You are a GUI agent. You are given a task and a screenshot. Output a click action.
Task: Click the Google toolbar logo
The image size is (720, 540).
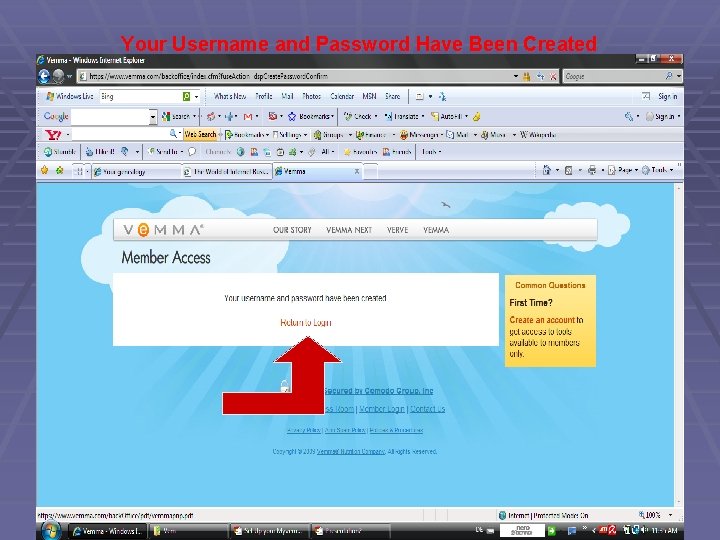pyautogui.click(x=56, y=116)
